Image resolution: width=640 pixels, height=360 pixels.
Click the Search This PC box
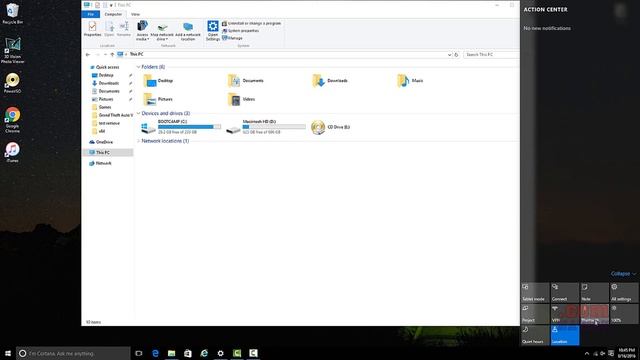pos(491,55)
